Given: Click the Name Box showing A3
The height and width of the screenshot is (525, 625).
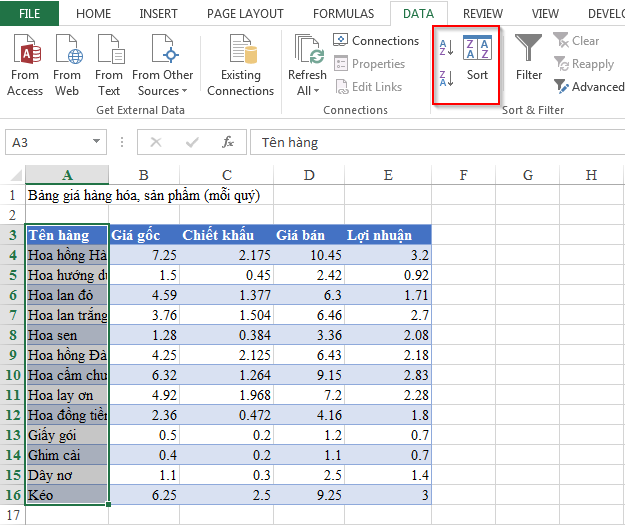Looking at the screenshot, I should 56,142.
